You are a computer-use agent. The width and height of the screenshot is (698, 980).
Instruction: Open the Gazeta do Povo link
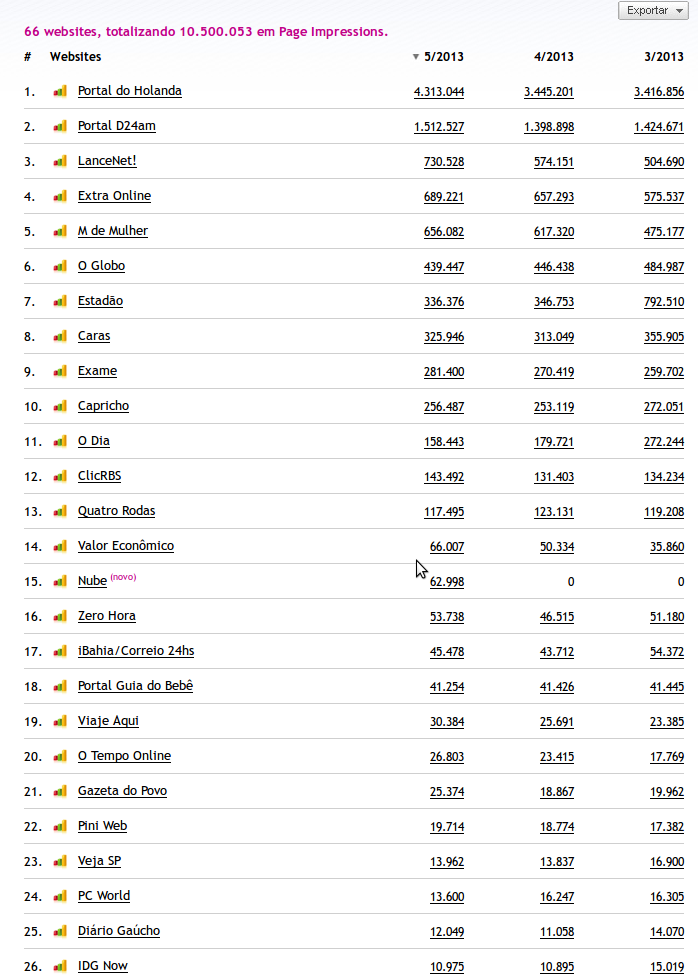(122, 791)
